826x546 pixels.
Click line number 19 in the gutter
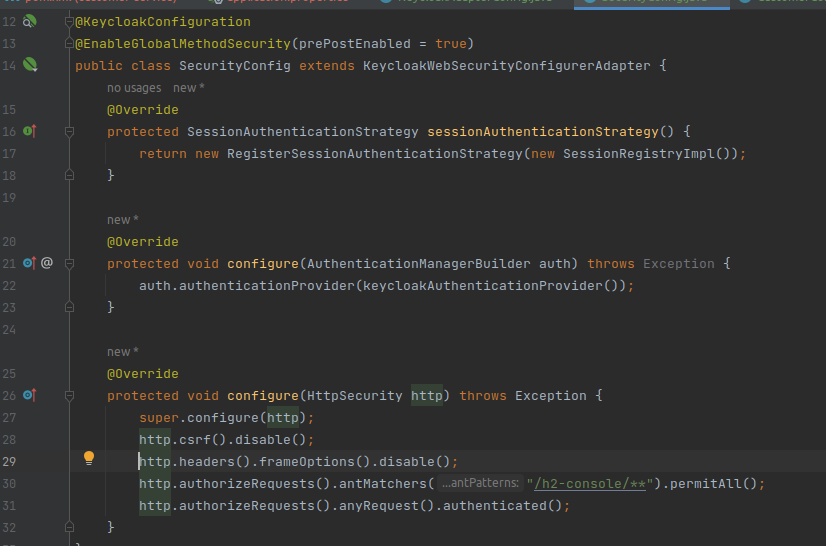click(x=9, y=198)
